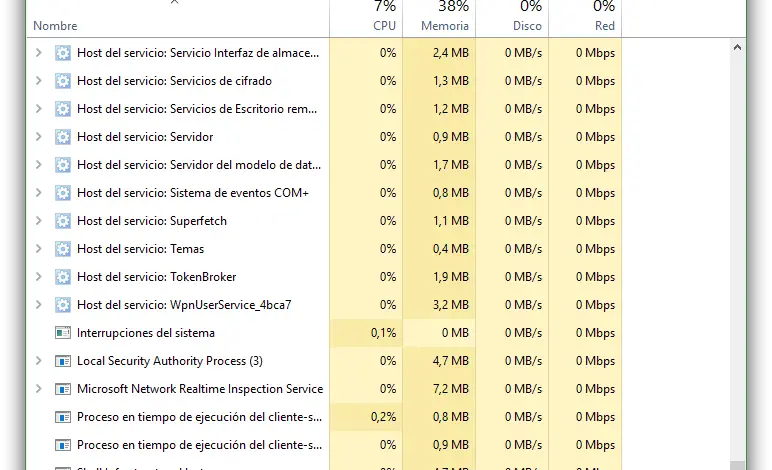Viewport: 772px width, 470px height.
Task: Sort processes by the Nombre column
Action: [x=55, y=25]
